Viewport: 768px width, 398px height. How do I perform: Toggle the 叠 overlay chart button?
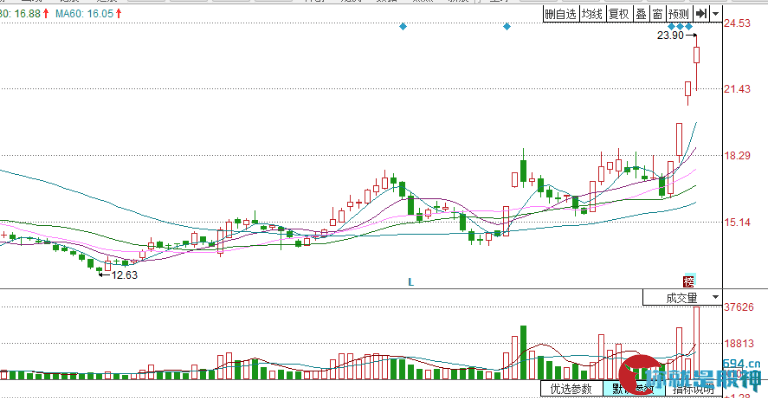click(x=641, y=14)
